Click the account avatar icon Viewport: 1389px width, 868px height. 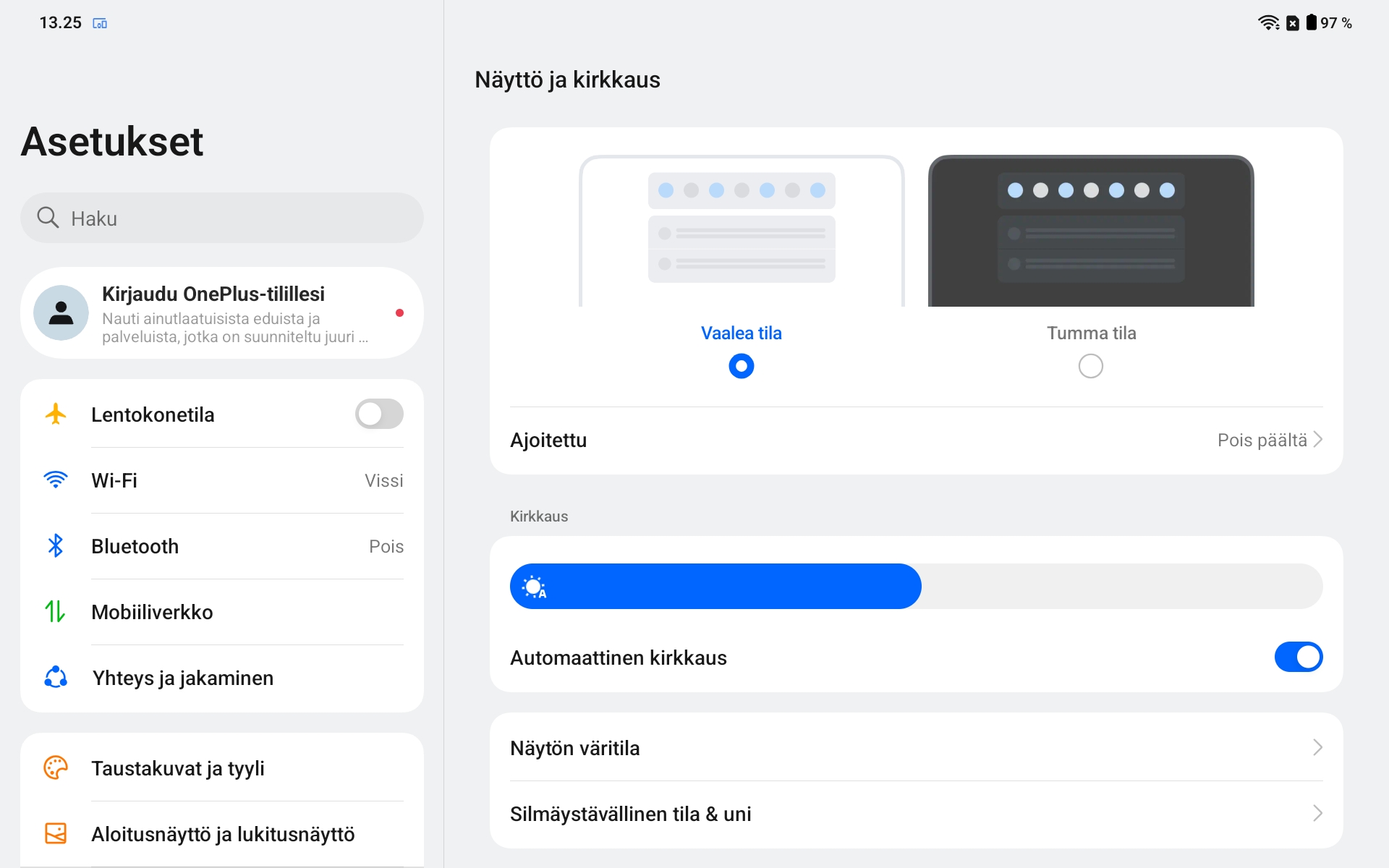pyautogui.click(x=61, y=312)
